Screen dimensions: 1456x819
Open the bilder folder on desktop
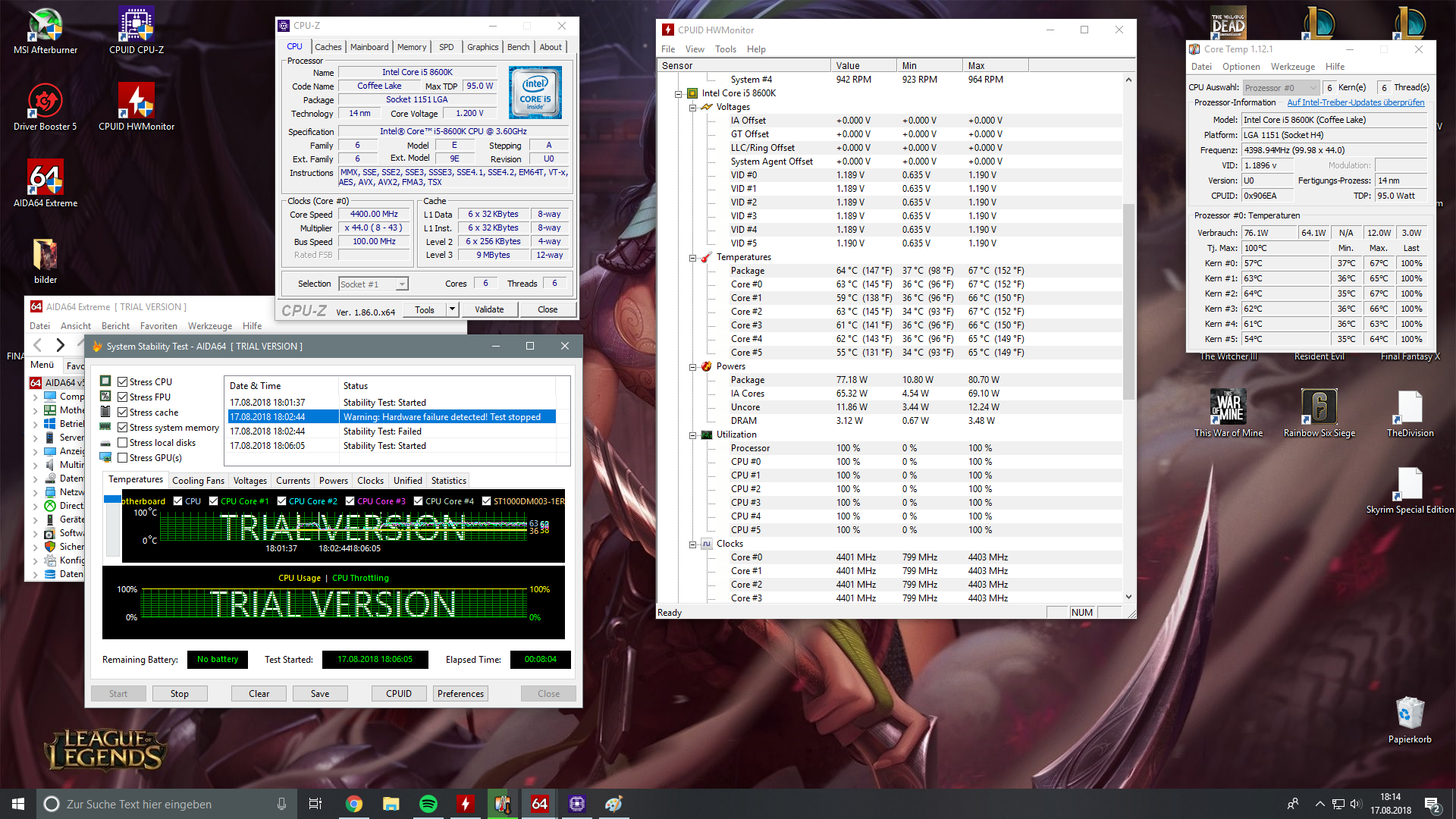pos(45,260)
